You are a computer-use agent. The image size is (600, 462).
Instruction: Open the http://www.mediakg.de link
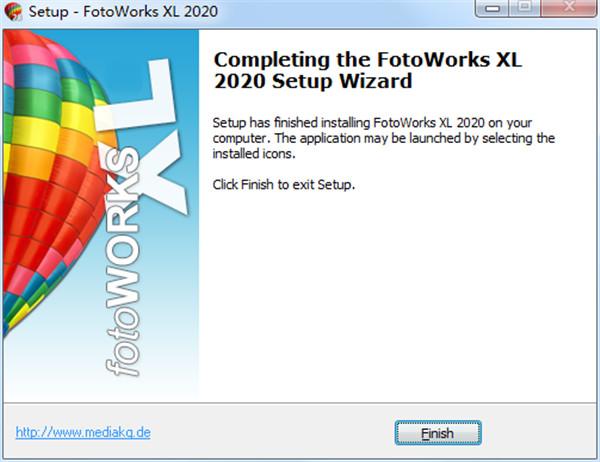(x=83, y=432)
